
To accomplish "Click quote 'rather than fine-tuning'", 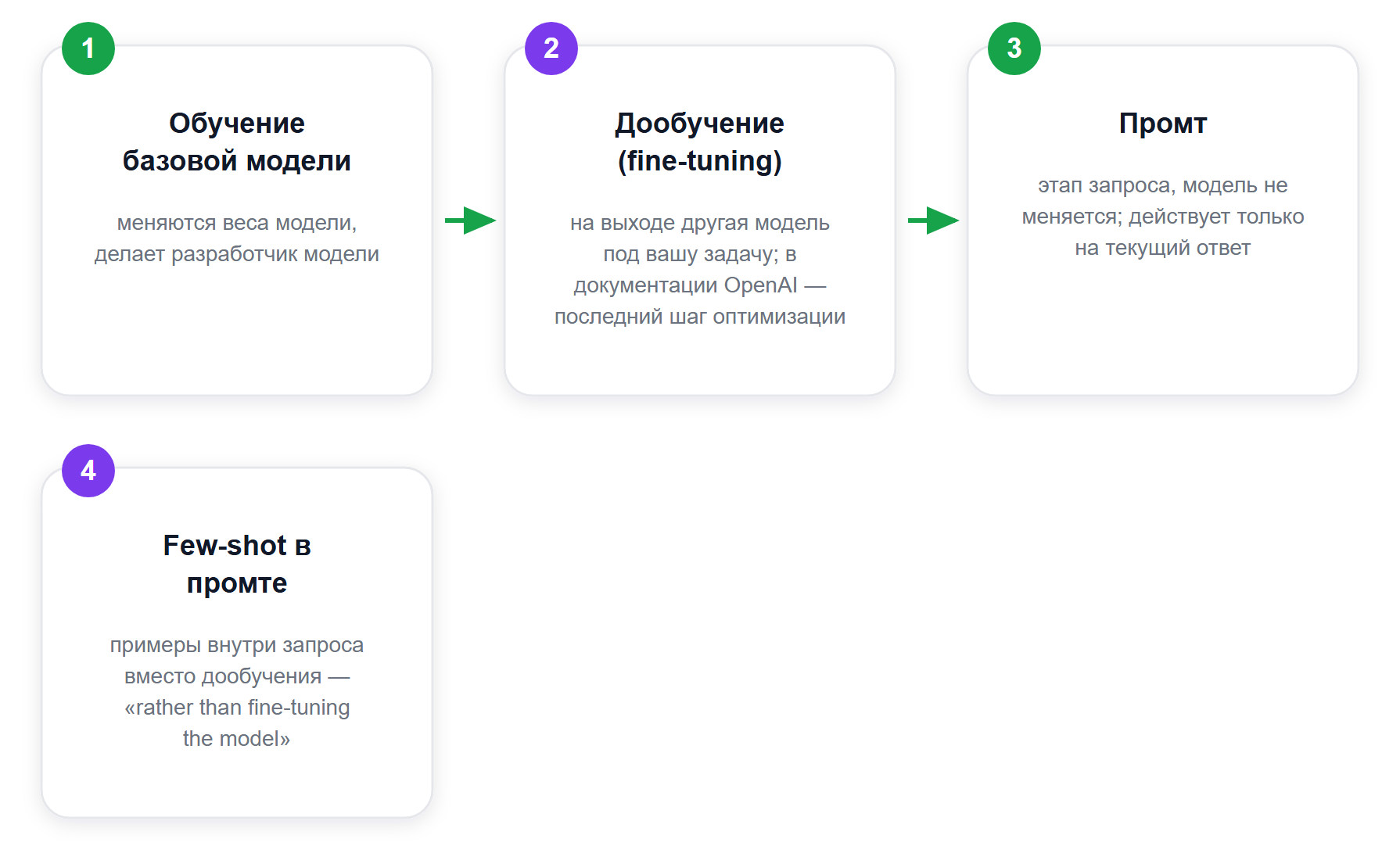I will (x=242, y=708).
